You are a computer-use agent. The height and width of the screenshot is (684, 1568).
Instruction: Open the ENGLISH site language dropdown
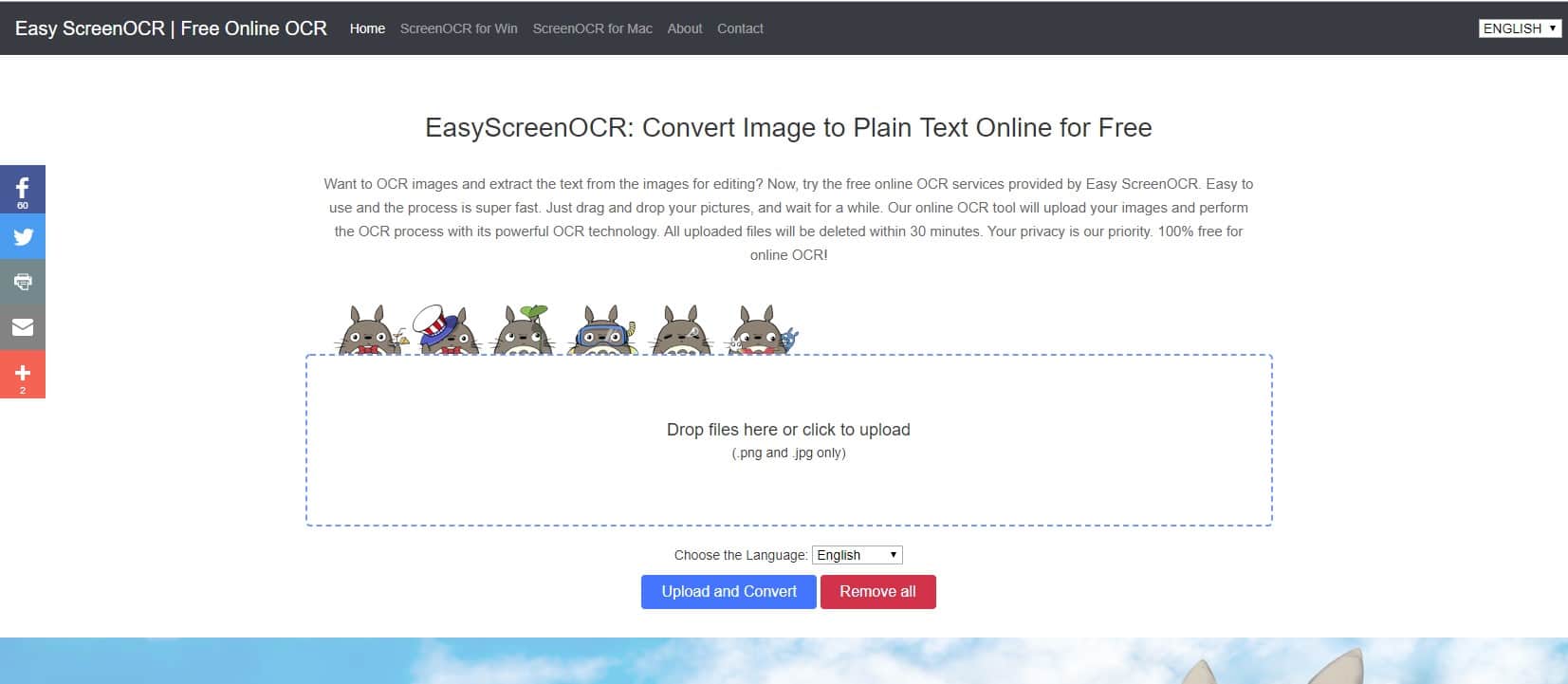tap(1520, 28)
